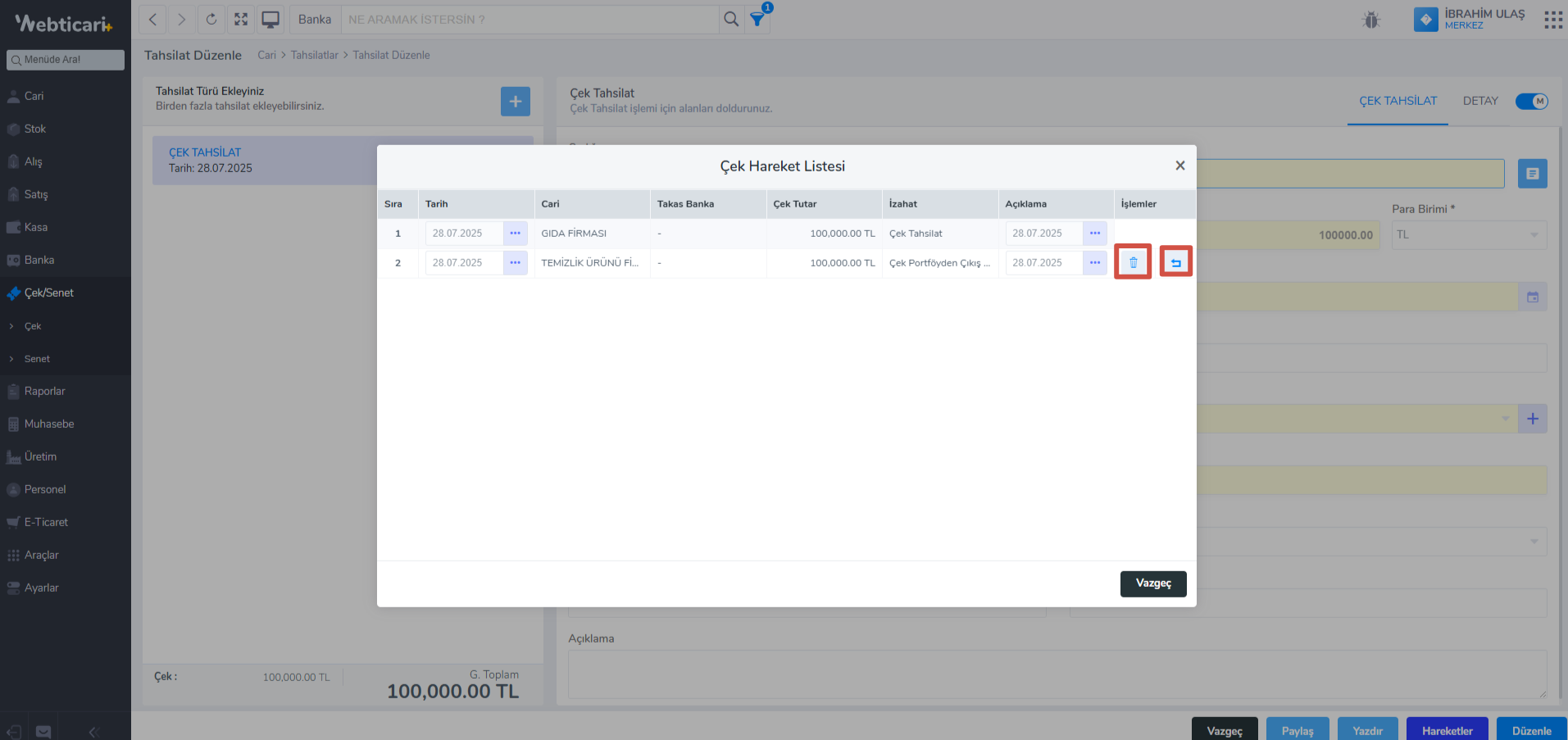Open date picker dots for row 1 Tarih
The width and height of the screenshot is (1568, 740).
515,234
